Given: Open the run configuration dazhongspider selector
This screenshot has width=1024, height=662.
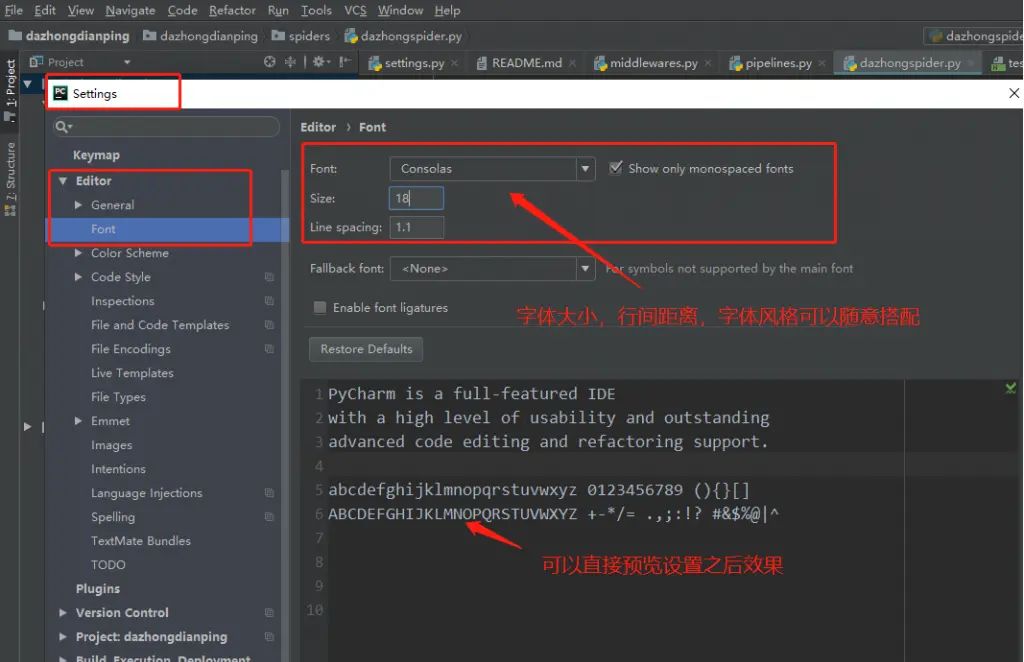Looking at the screenshot, I should coord(974,36).
